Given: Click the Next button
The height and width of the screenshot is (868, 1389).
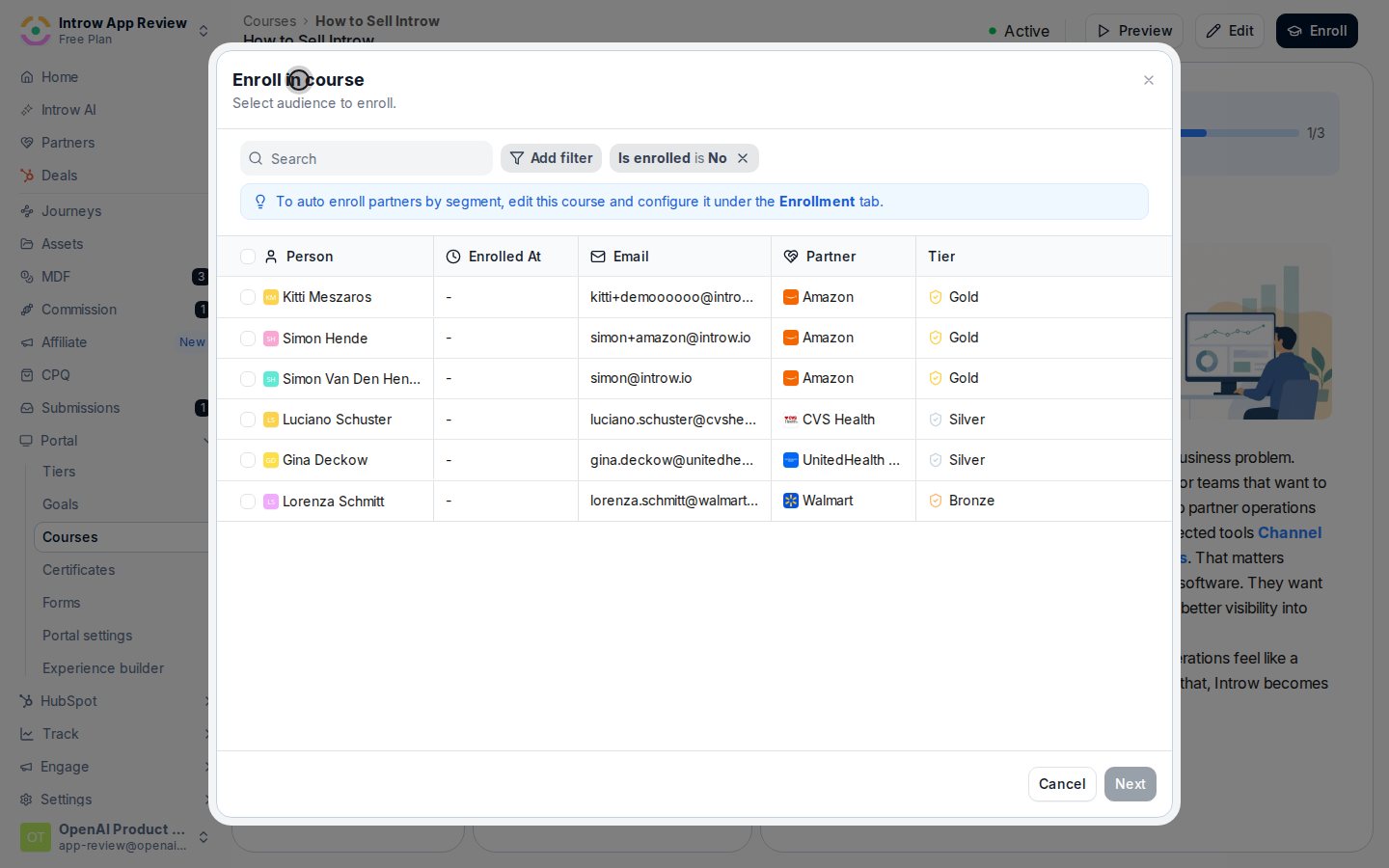Looking at the screenshot, I should click(x=1130, y=784).
